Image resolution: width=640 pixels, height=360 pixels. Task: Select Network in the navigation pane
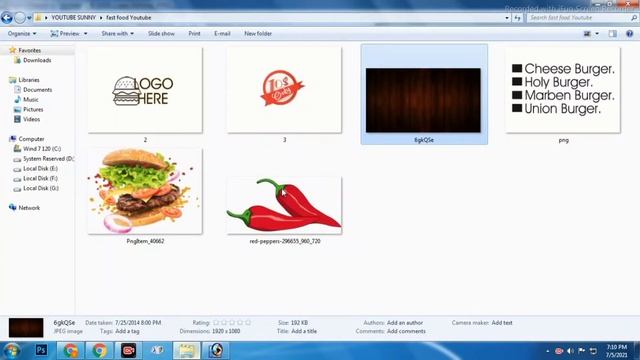point(29,208)
